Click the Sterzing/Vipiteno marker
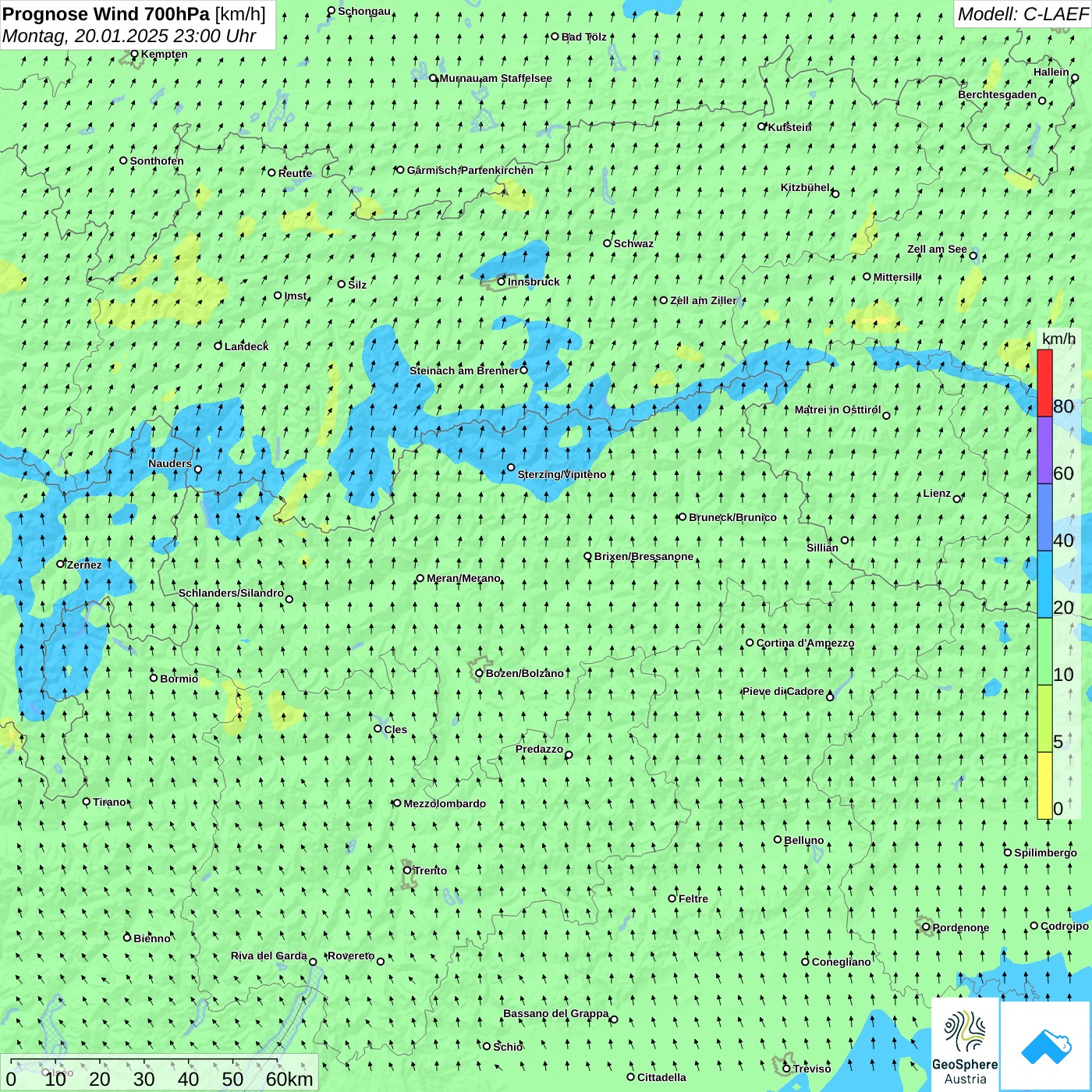The height and width of the screenshot is (1092, 1092). pos(511,467)
